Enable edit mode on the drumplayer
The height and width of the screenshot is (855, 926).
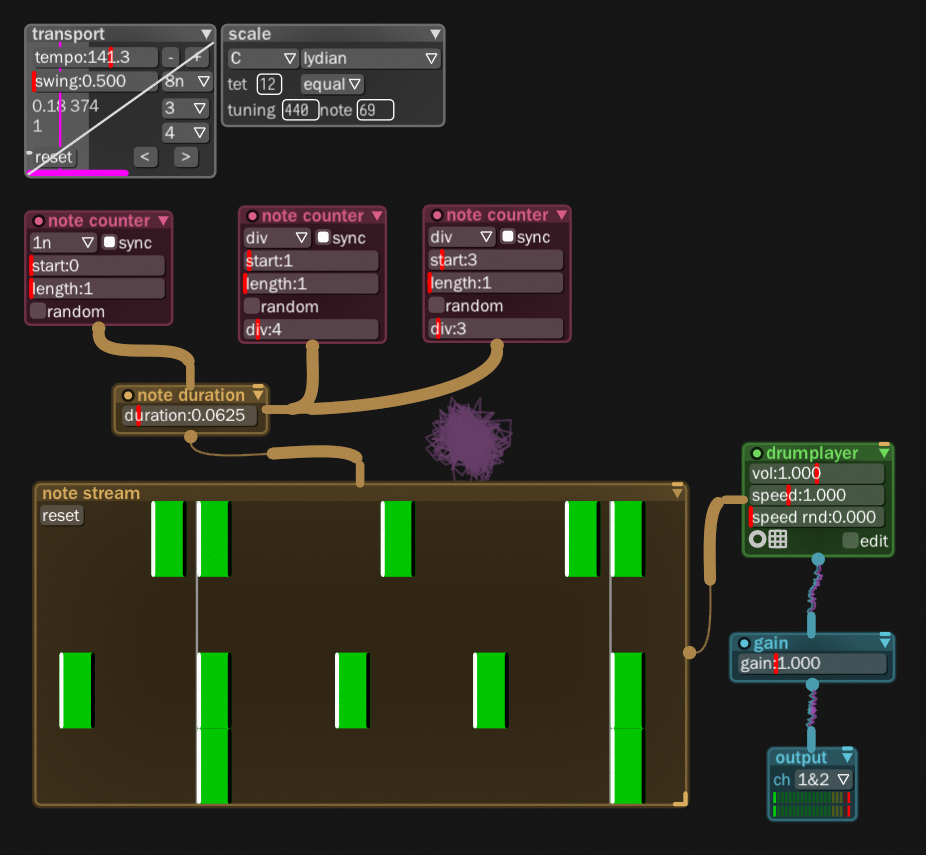[x=849, y=541]
